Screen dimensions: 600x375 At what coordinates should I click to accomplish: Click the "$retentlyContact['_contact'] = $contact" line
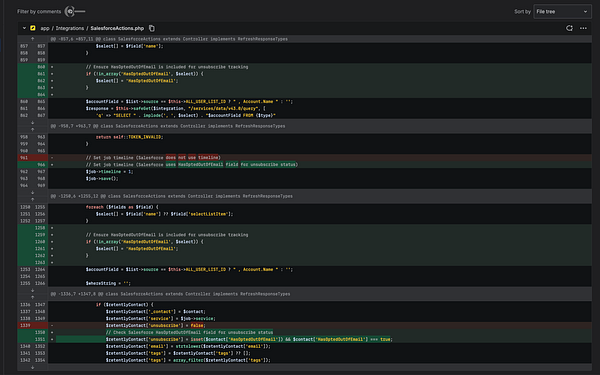pos(156,312)
